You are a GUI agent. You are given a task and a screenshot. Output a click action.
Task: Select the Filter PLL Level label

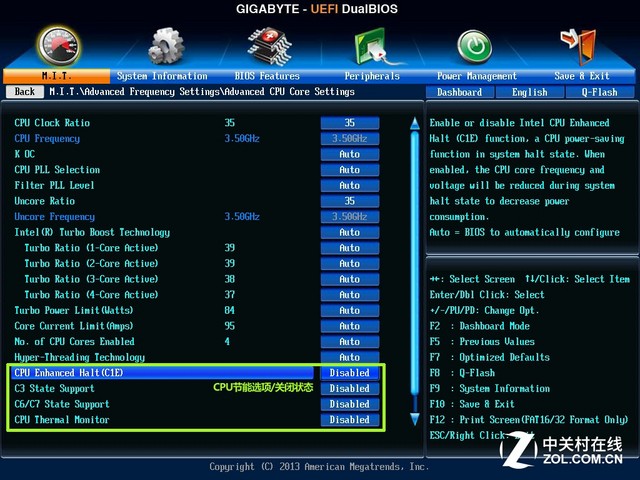(54, 186)
